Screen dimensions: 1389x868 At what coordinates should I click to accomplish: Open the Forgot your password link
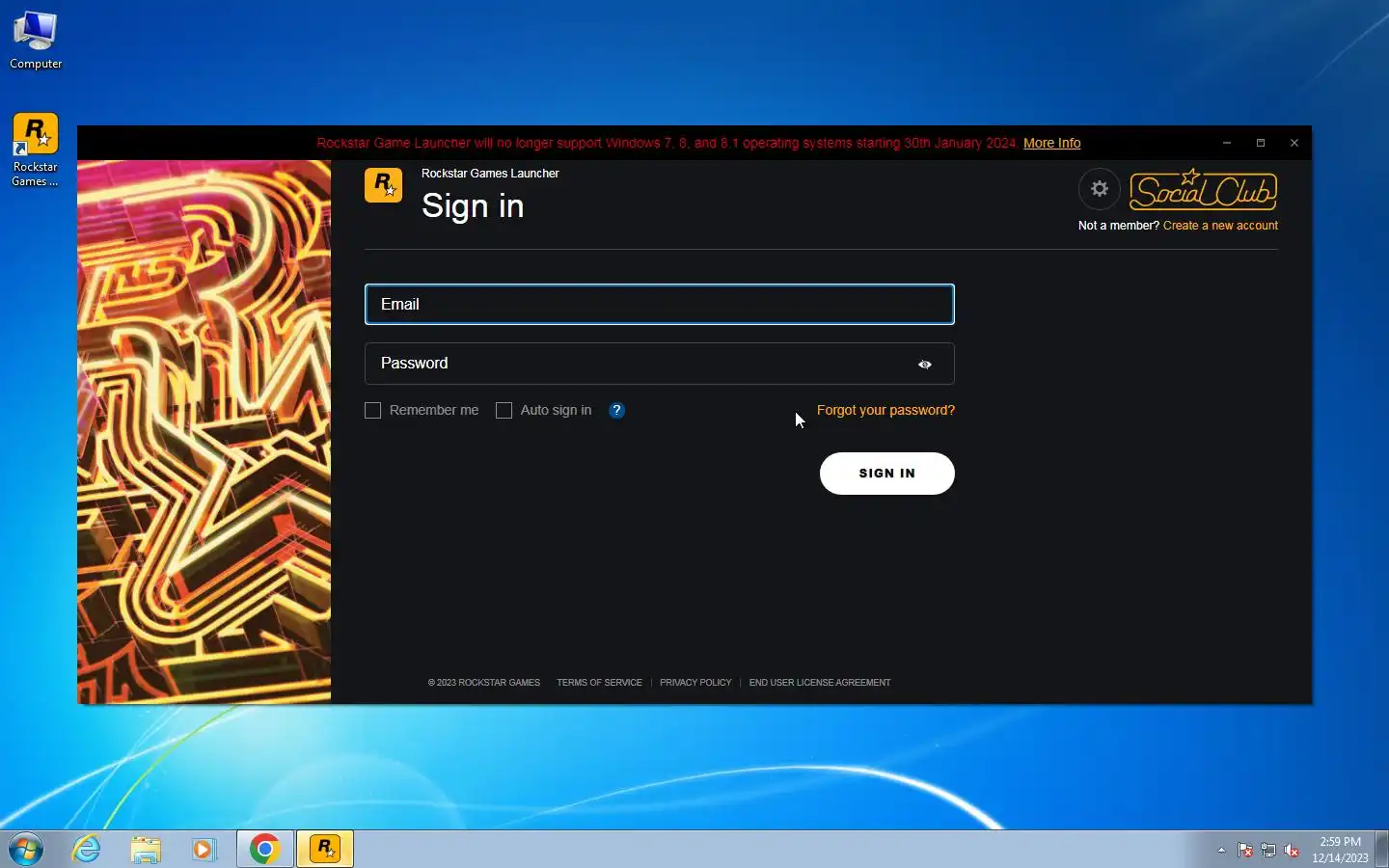click(885, 410)
